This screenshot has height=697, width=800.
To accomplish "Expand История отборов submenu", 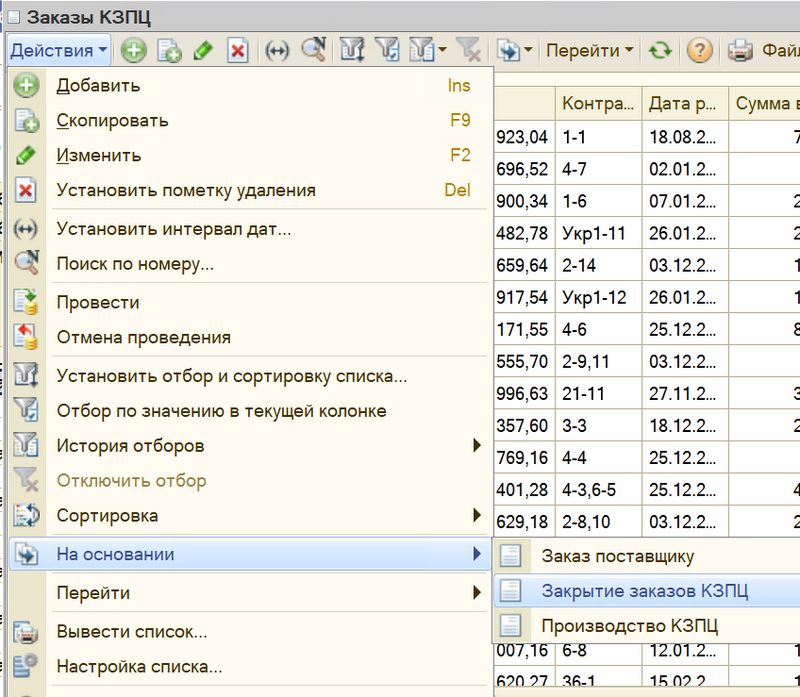I will [249, 445].
